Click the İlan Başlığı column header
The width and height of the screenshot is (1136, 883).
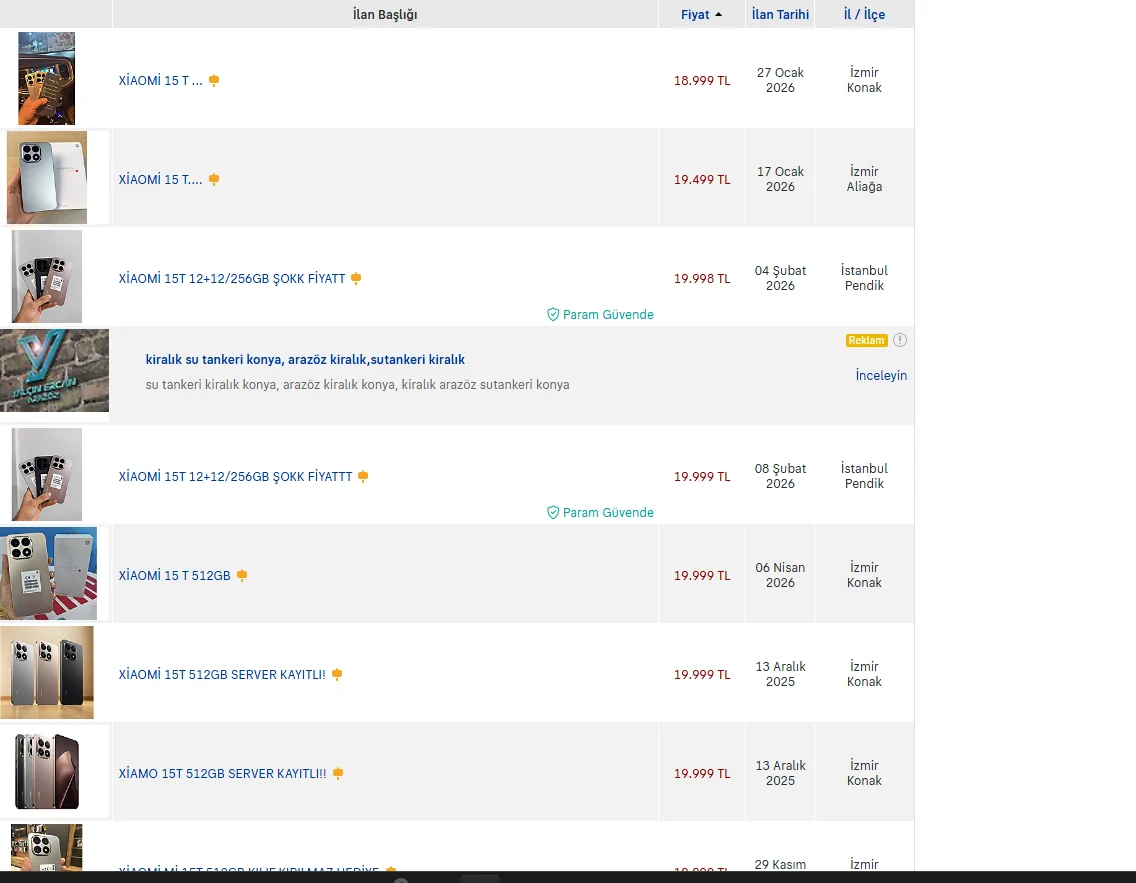(385, 14)
